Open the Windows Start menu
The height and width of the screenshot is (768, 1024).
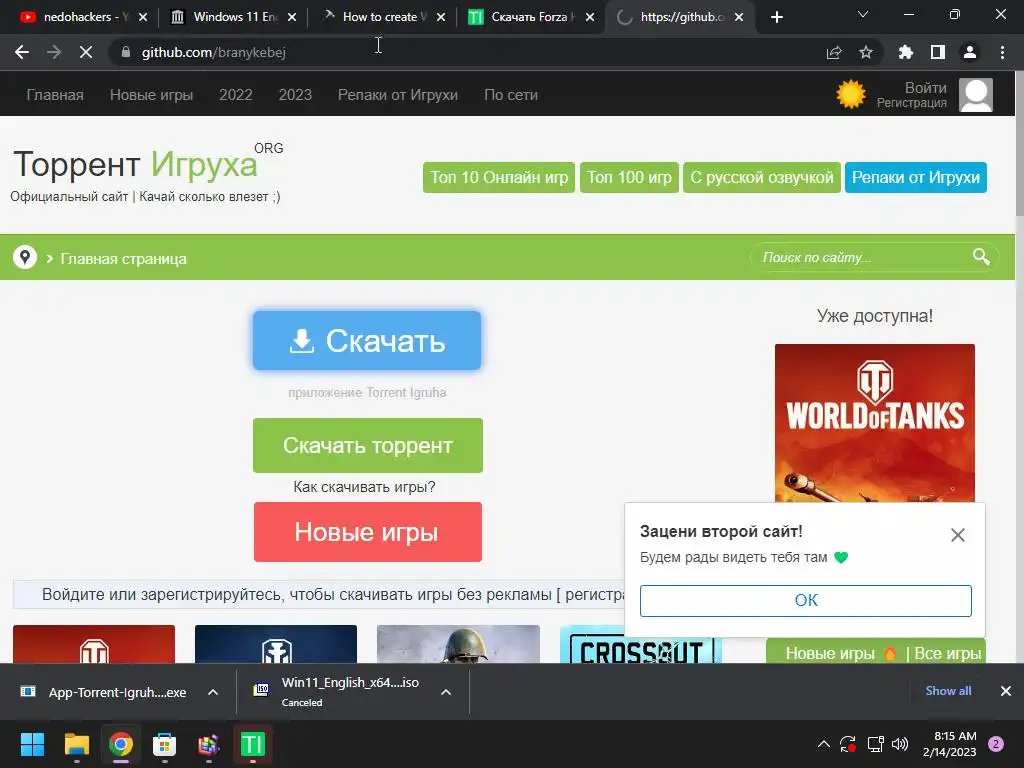(x=32, y=744)
